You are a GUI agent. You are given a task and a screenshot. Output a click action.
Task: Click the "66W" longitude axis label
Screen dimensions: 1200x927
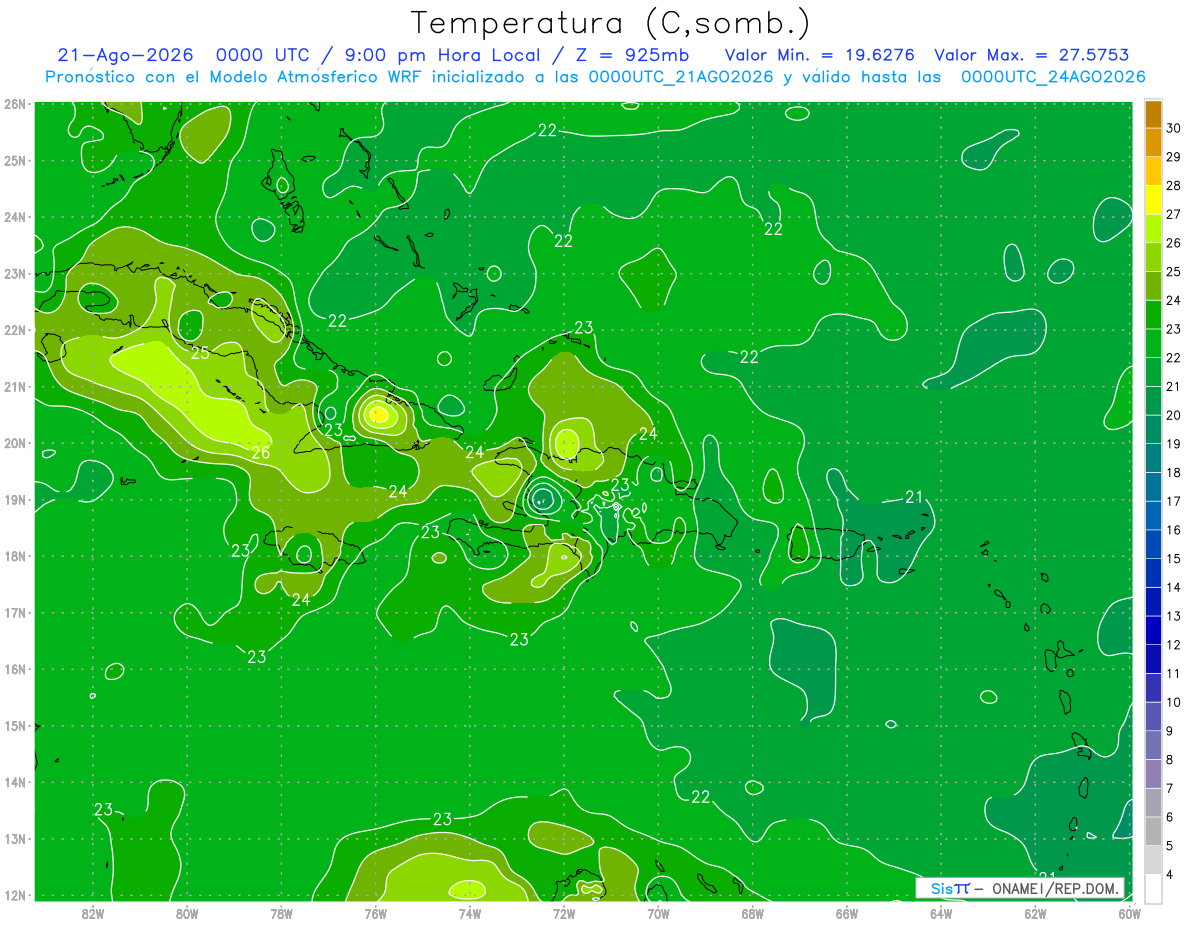[x=847, y=913]
